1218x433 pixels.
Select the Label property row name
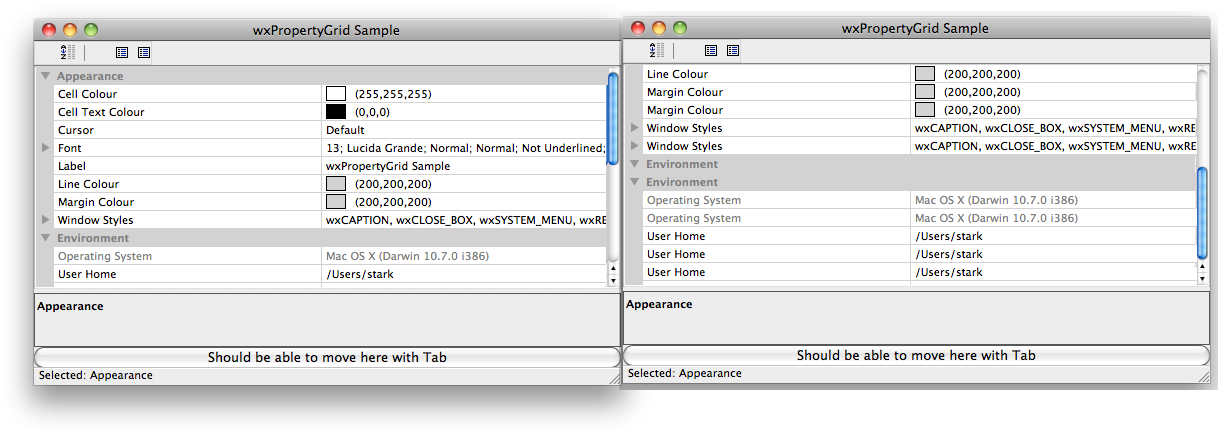(73, 166)
